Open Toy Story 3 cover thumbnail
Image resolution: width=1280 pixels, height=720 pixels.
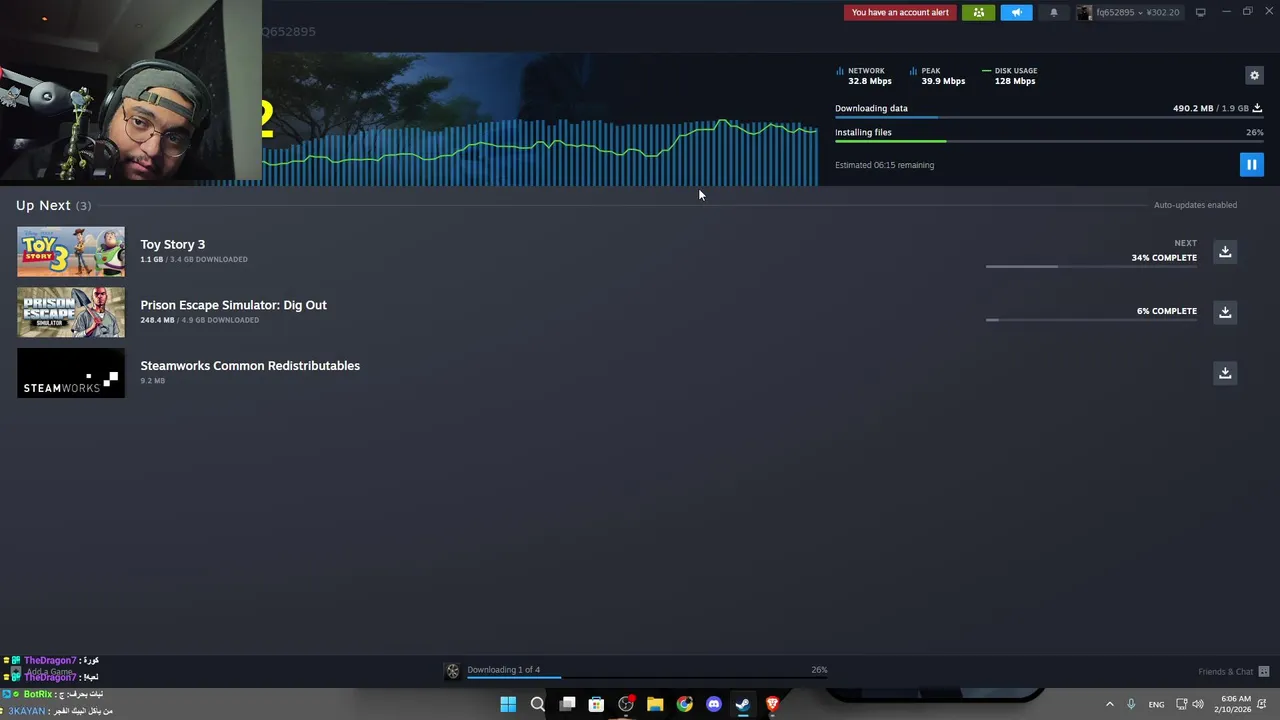coord(71,252)
